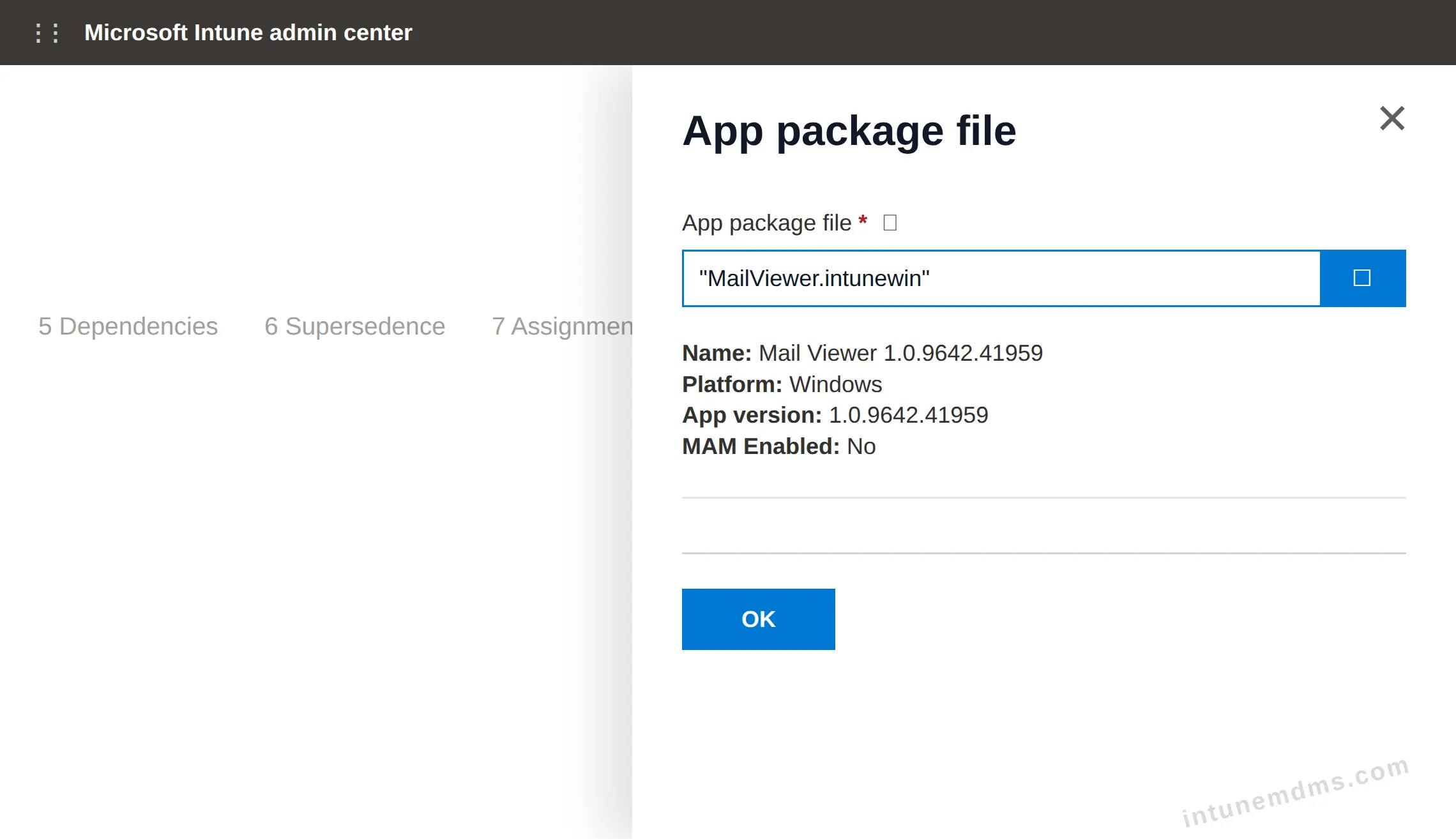The width and height of the screenshot is (1456, 839).
Task: Click info icon beside App package file label
Action: pyautogui.click(x=890, y=223)
